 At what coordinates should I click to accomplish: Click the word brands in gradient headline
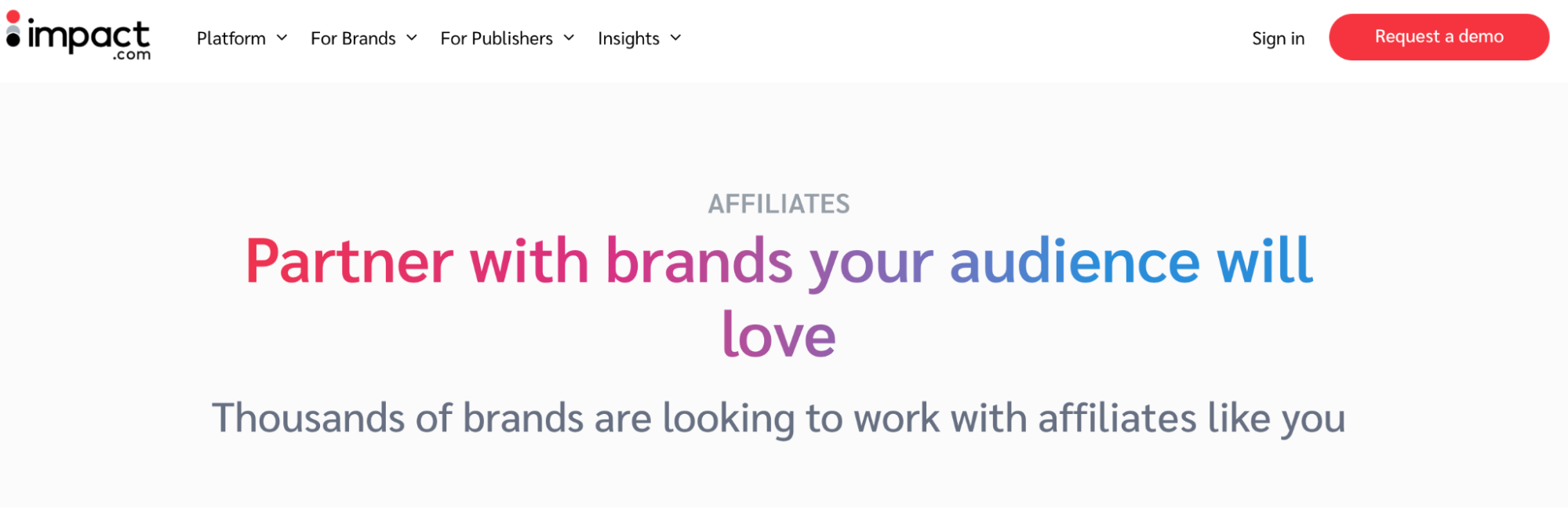tap(699, 261)
